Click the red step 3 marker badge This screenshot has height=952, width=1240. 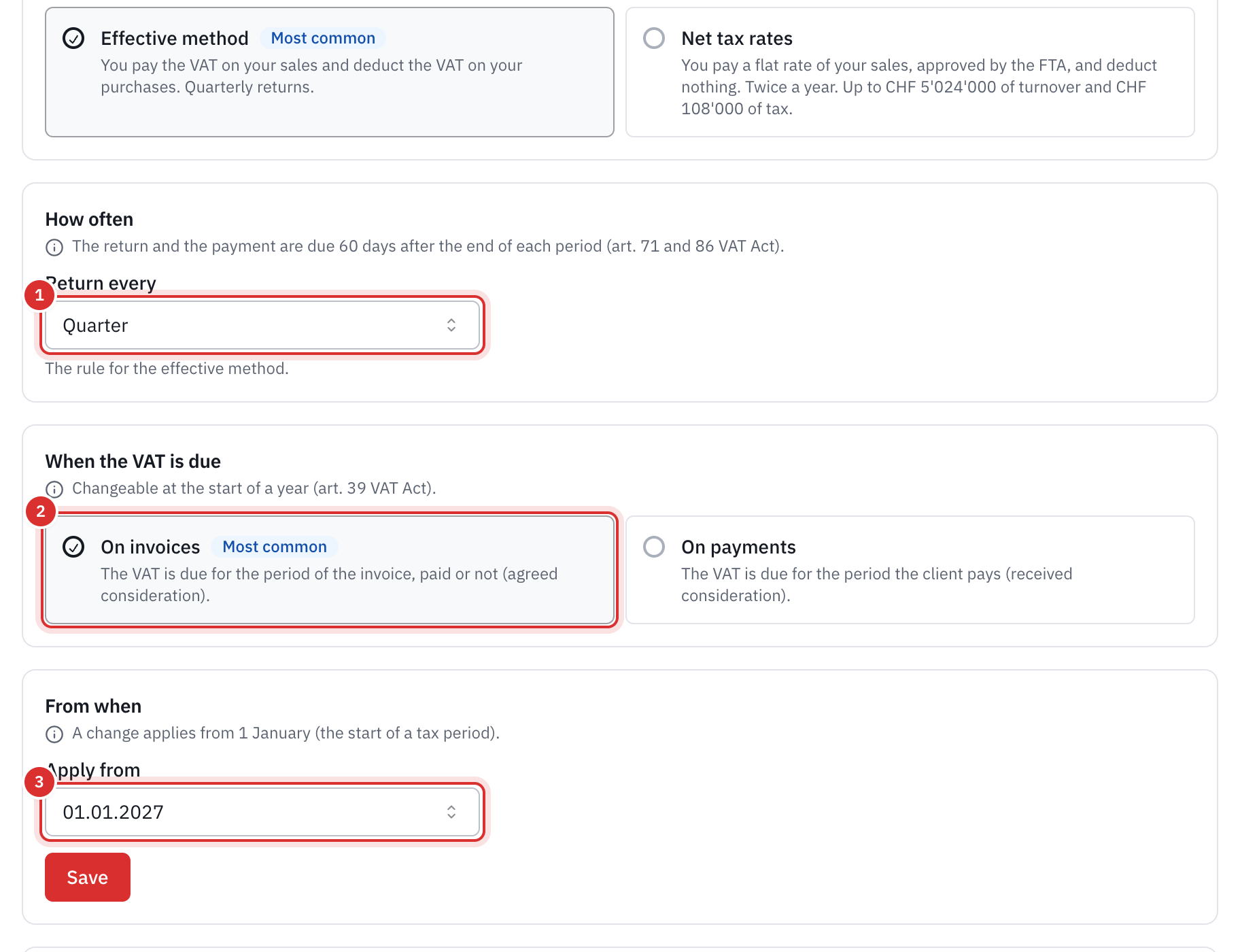coord(39,782)
